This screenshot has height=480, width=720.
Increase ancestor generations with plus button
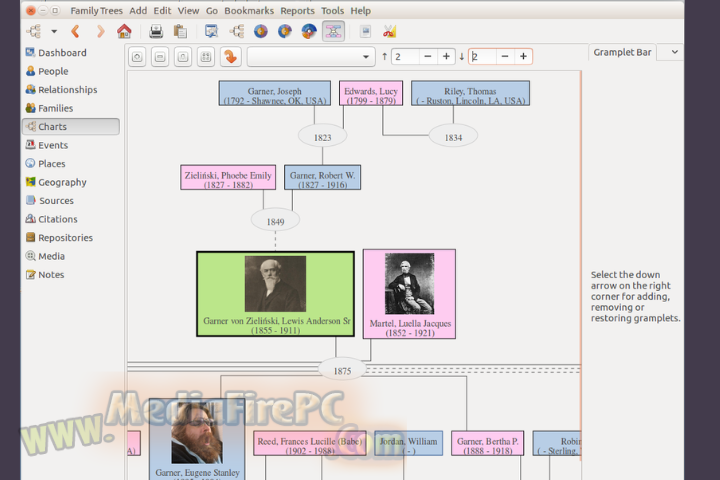[446, 56]
